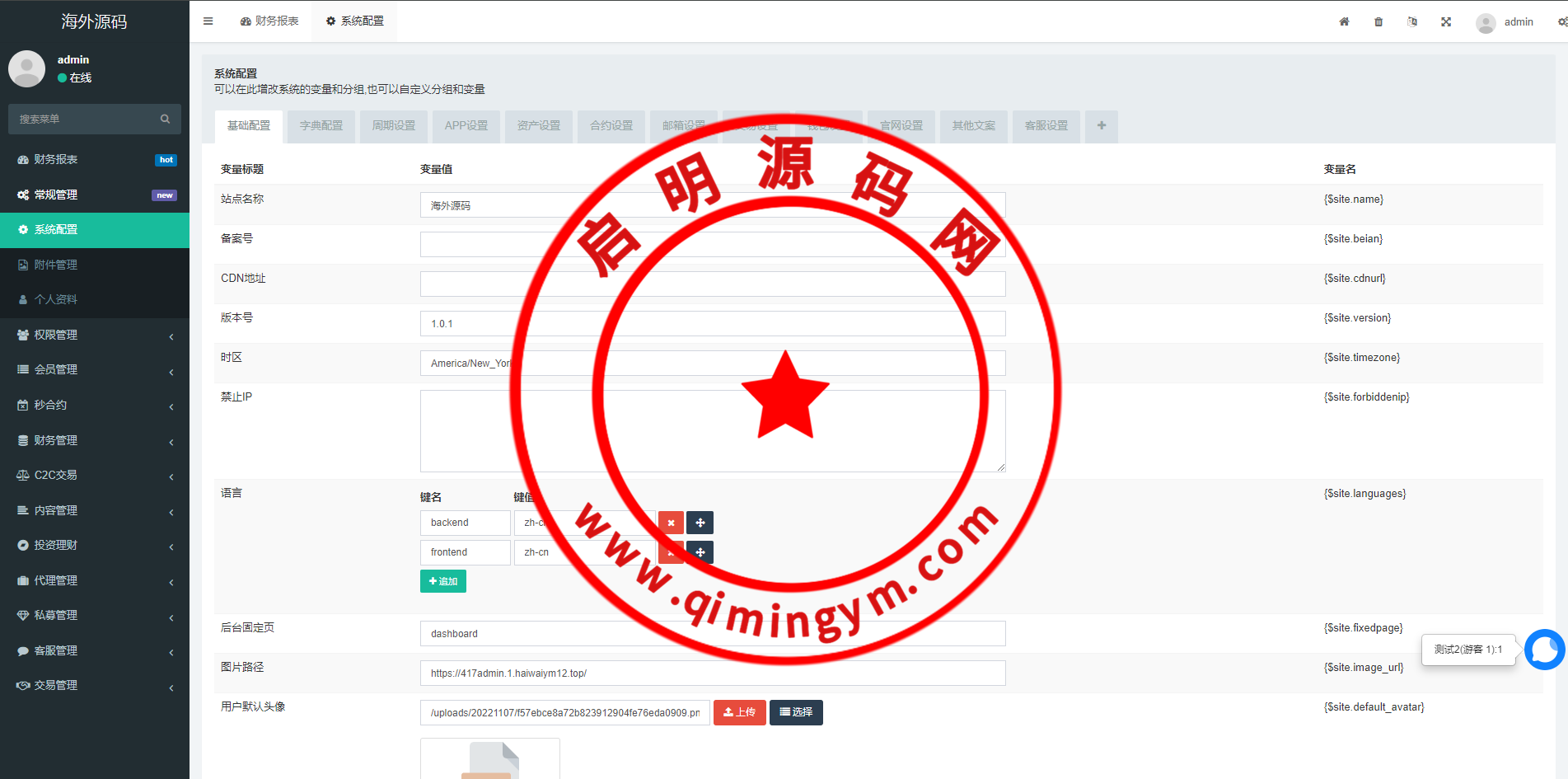
Task: Open the blue chat bubble widget
Action: [1544, 650]
